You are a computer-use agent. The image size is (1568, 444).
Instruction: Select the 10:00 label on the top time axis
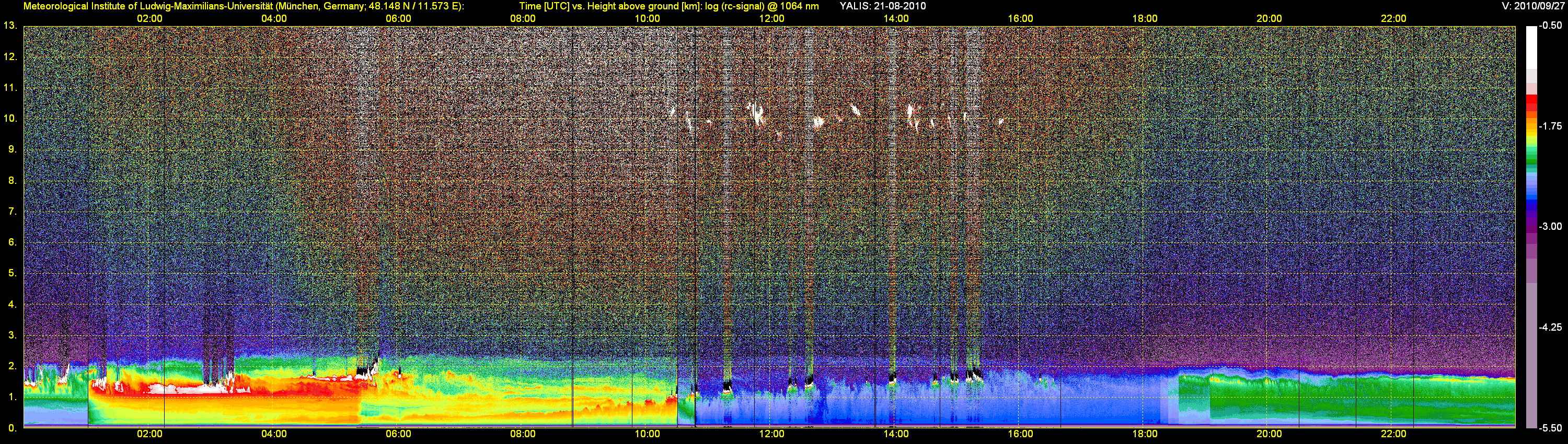click(x=647, y=19)
